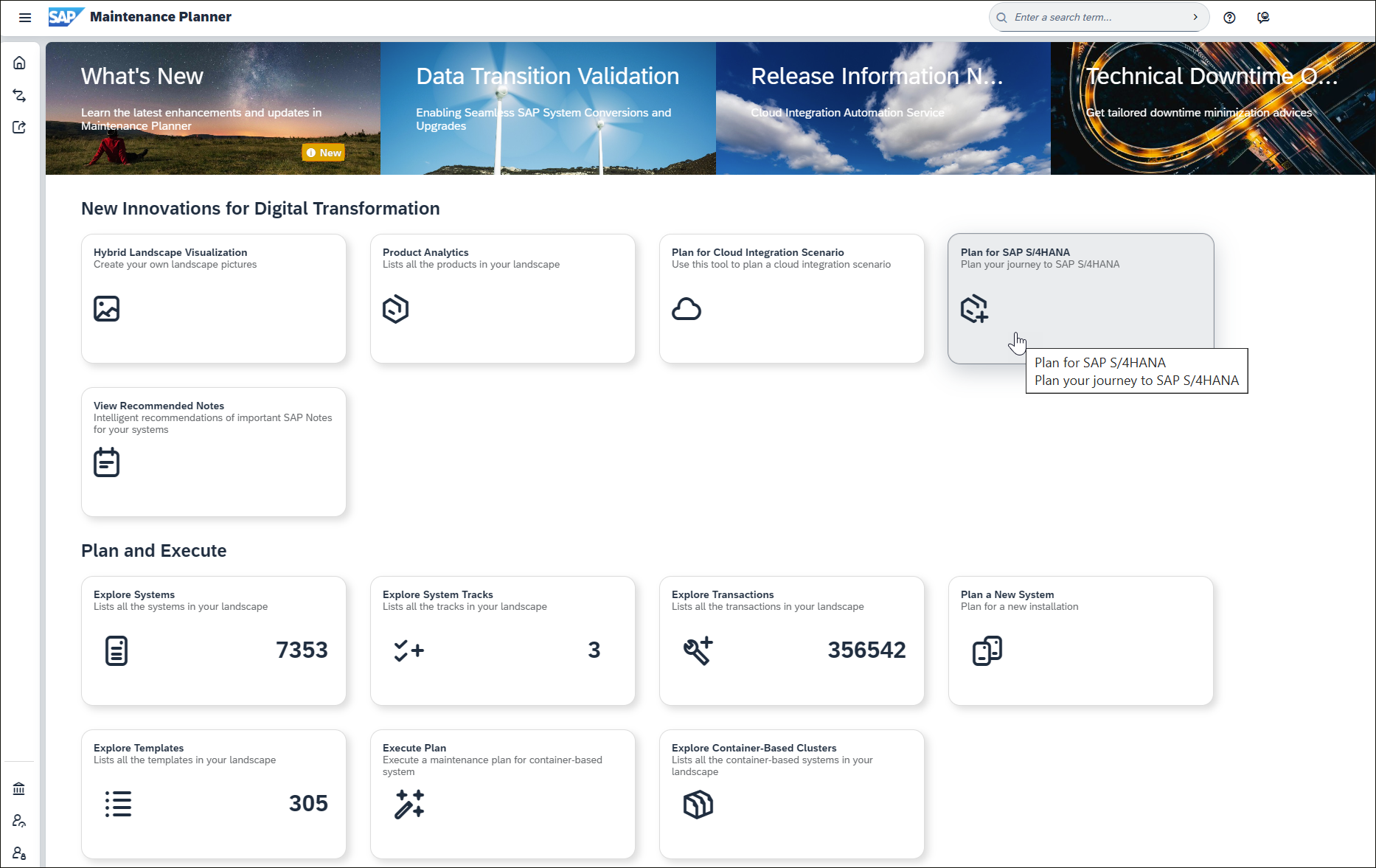Click the Maintenance Planner app title
Viewport: 1376px width, 868px height.
click(161, 17)
